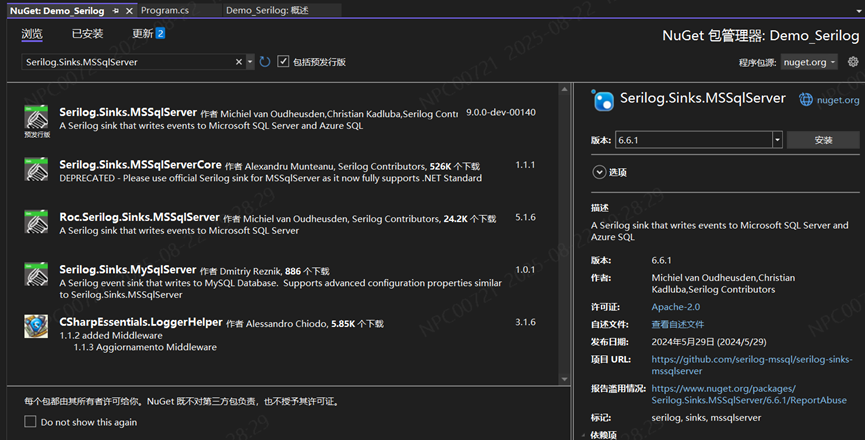
Task: Activate the NuGet: Demo_Serilog document tab
Action: click(57, 10)
